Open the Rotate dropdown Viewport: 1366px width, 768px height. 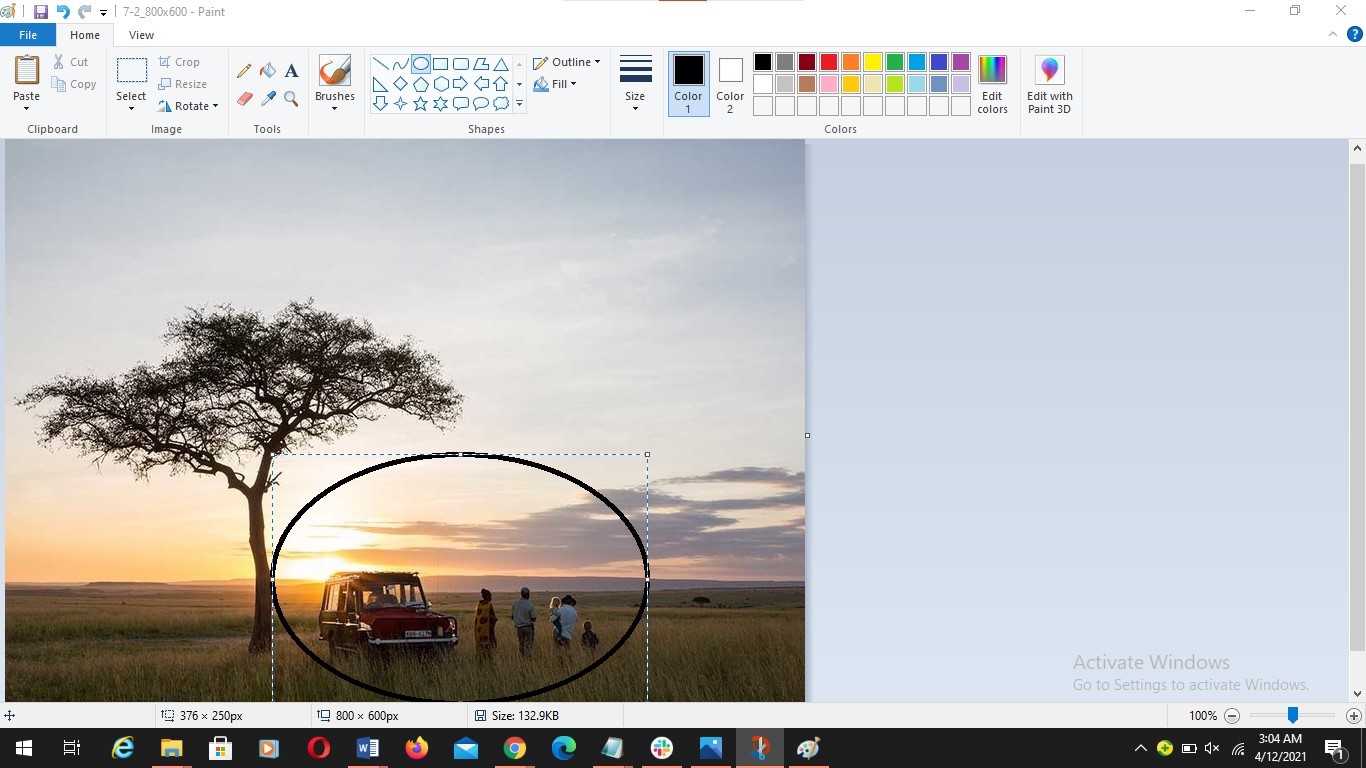click(x=189, y=106)
